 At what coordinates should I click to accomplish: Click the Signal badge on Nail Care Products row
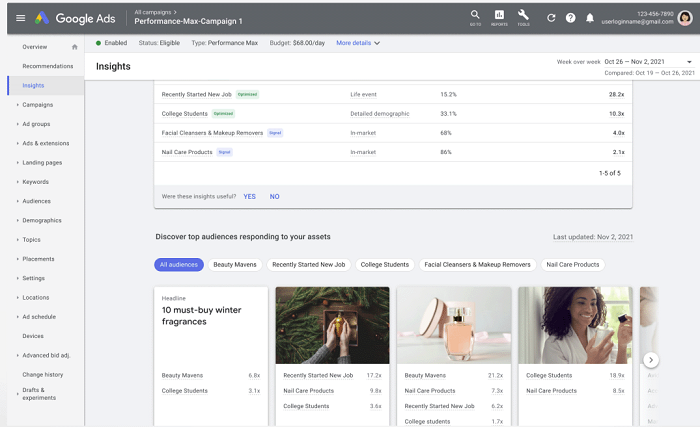(225, 152)
